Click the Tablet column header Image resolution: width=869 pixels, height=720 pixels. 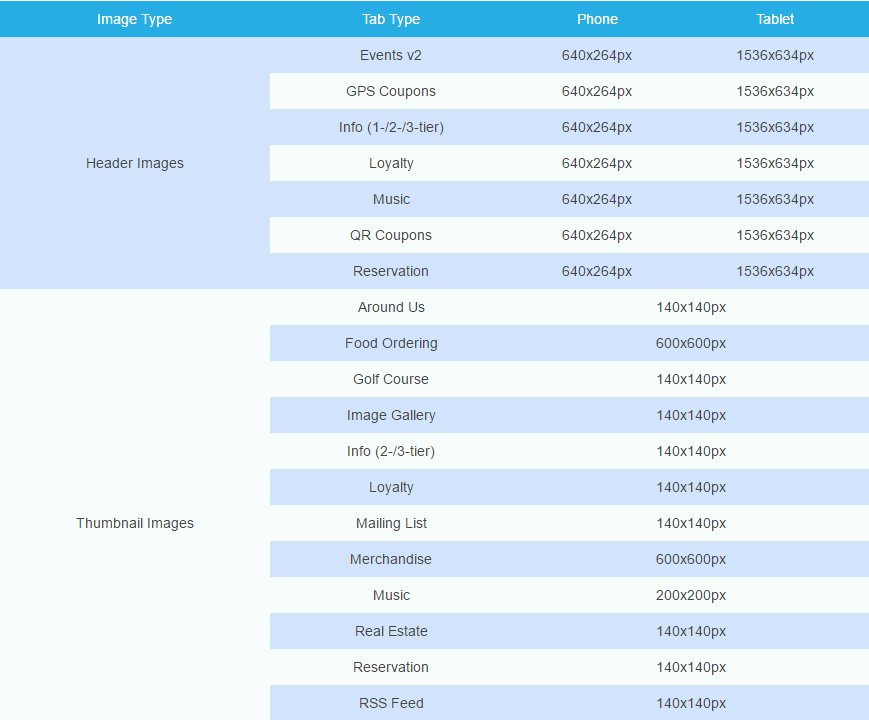(x=775, y=19)
